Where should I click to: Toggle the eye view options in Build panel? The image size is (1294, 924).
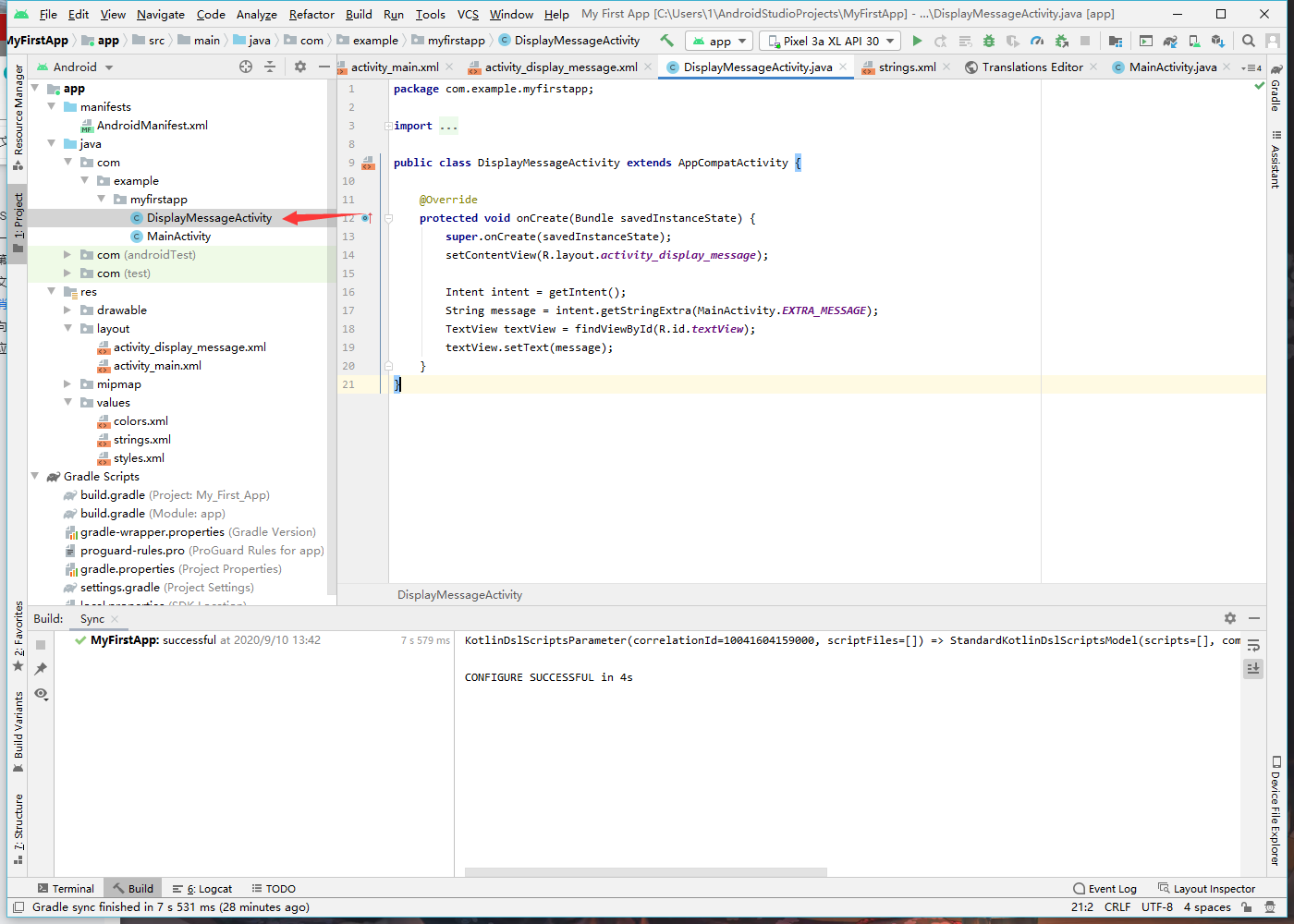pos(41,694)
